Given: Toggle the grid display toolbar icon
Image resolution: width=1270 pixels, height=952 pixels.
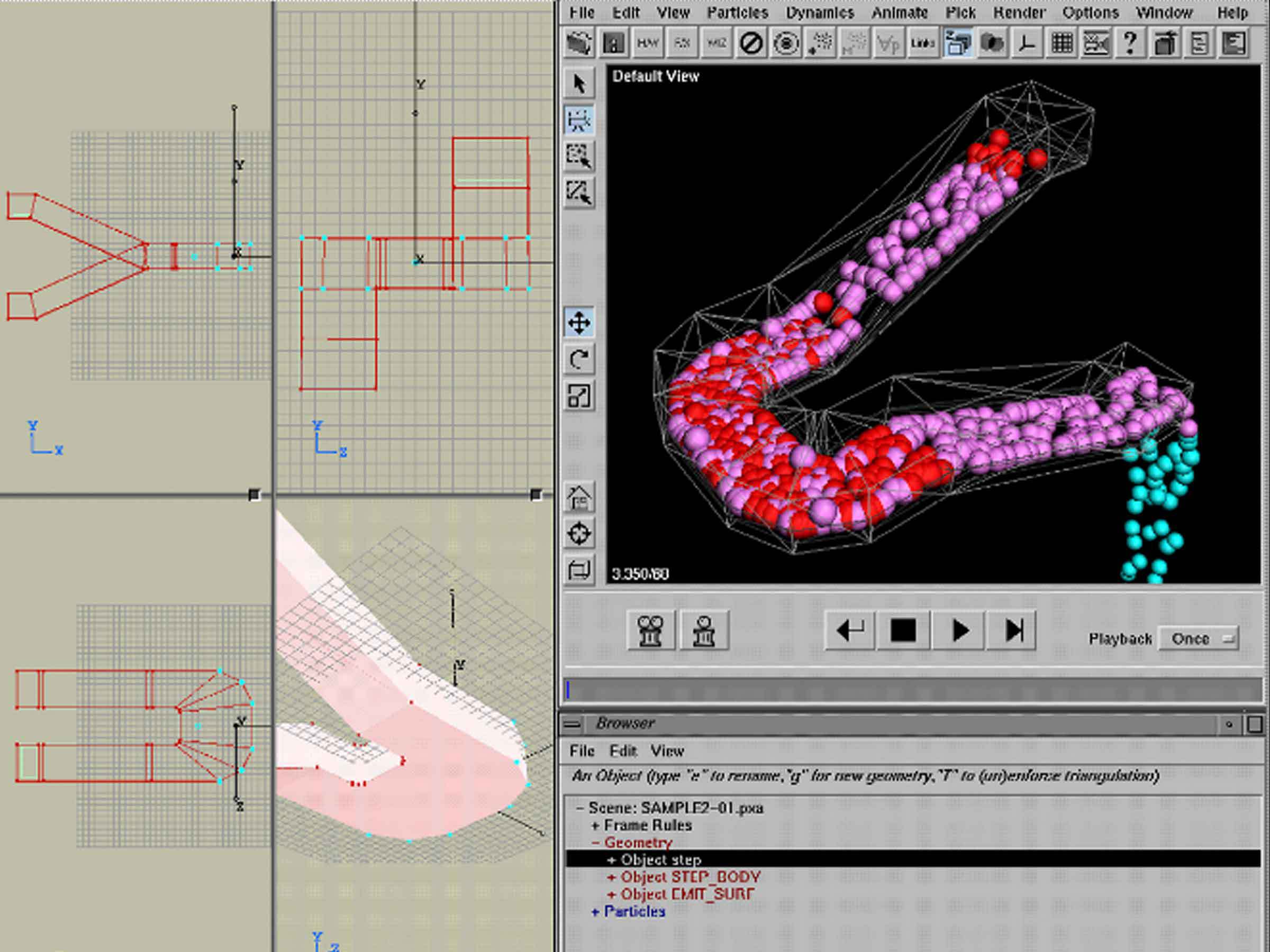Looking at the screenshot, I should pyautogui.click(x=1062, y=43).
